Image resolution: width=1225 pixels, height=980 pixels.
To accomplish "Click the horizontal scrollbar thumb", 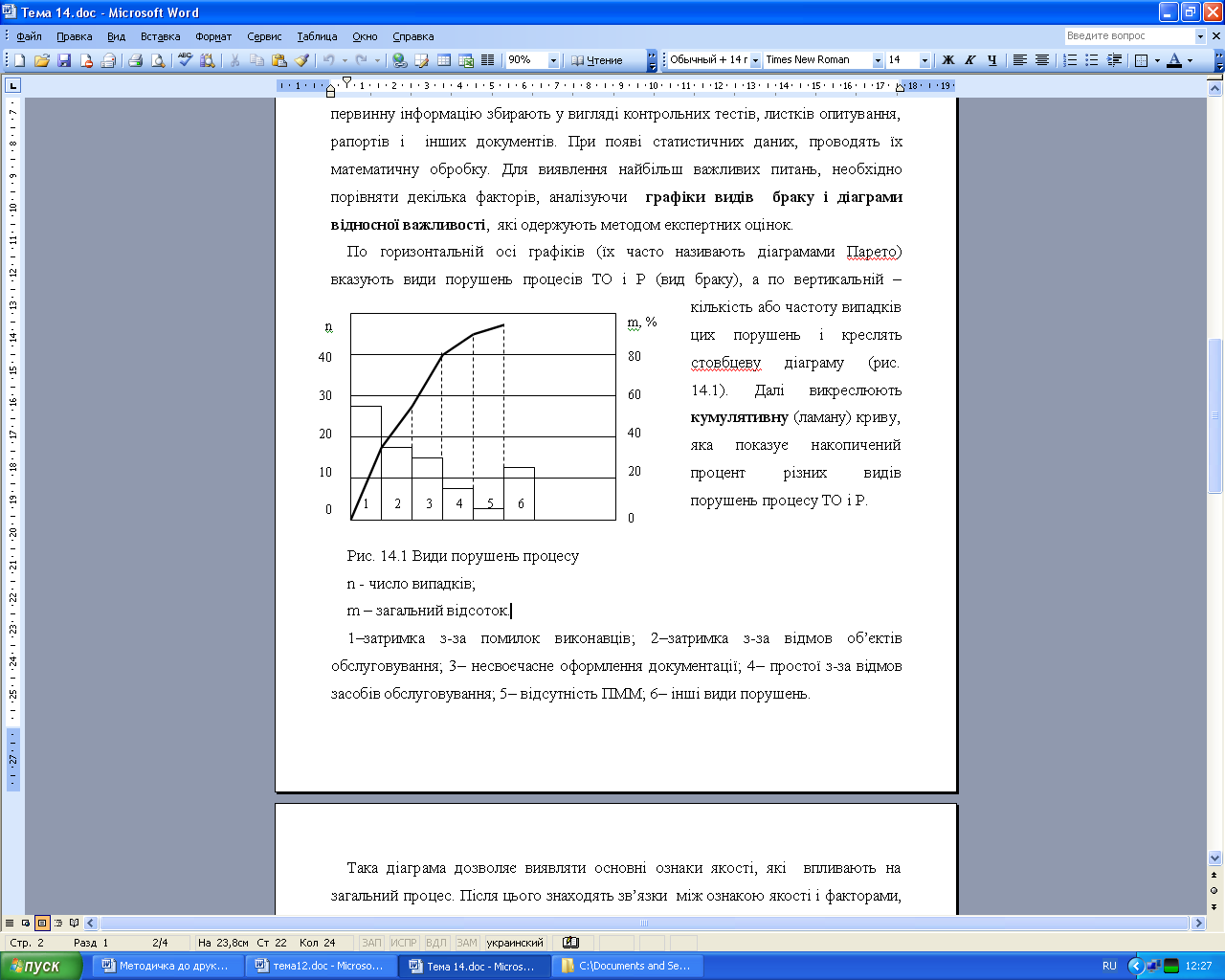I will click(644, 924).
